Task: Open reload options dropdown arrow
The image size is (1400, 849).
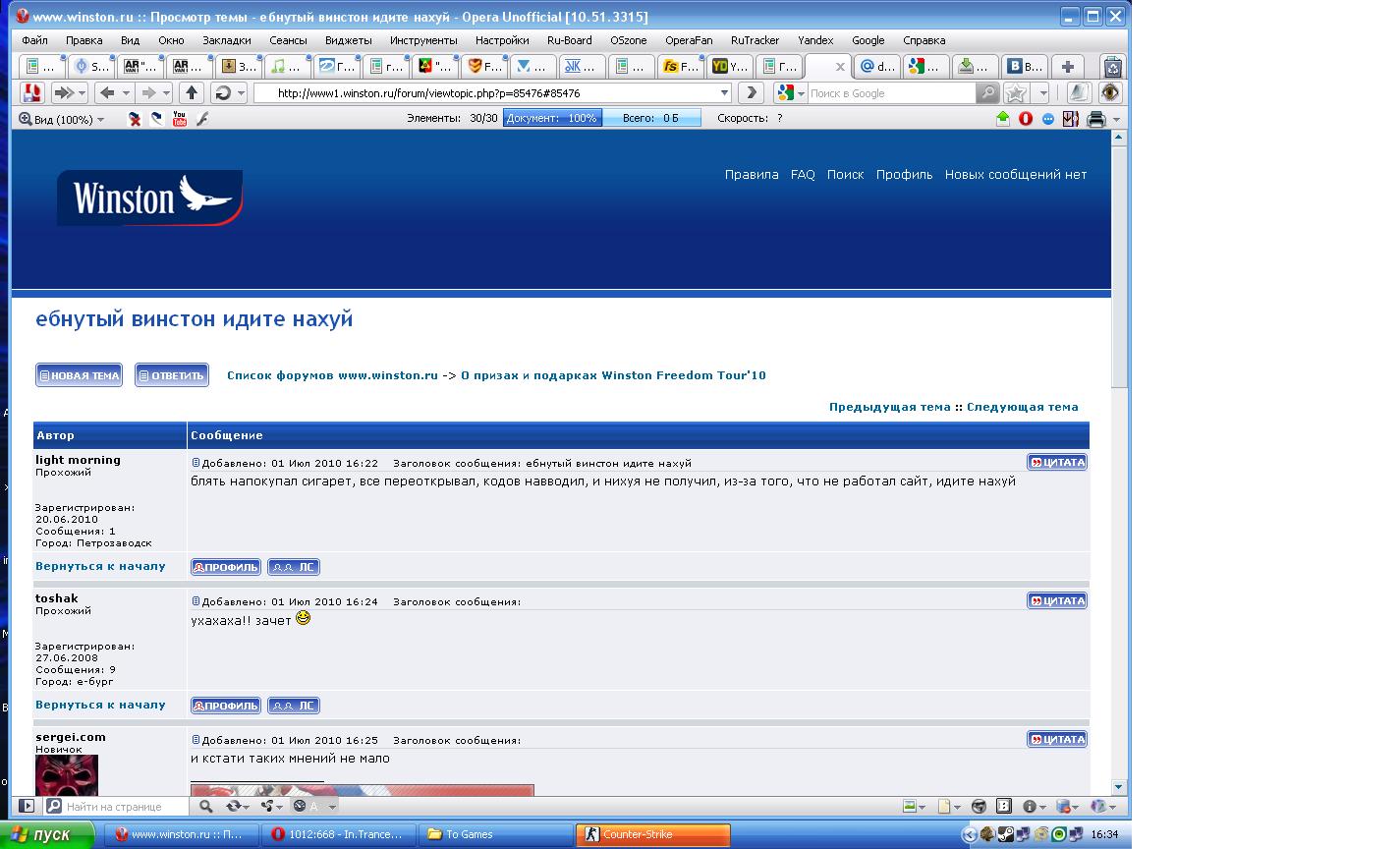Action: [x=240, y=92]
